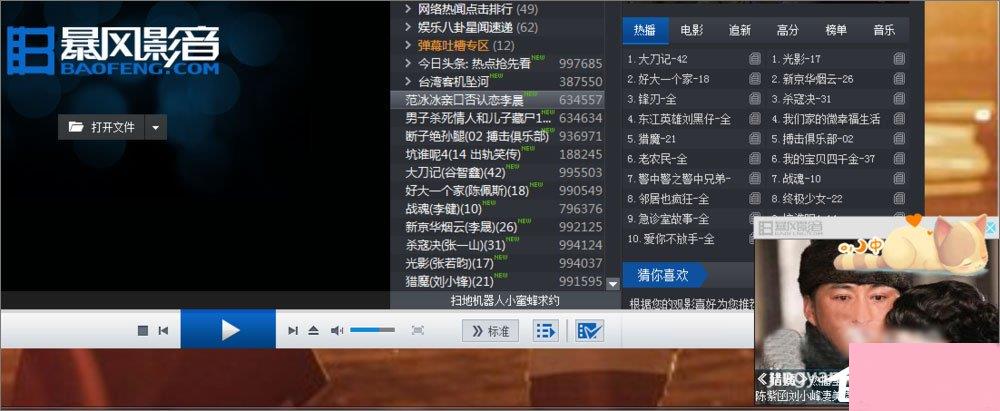1000x411 pixels.
Task: Close the popup ad with X
Action: coord(991,228)
